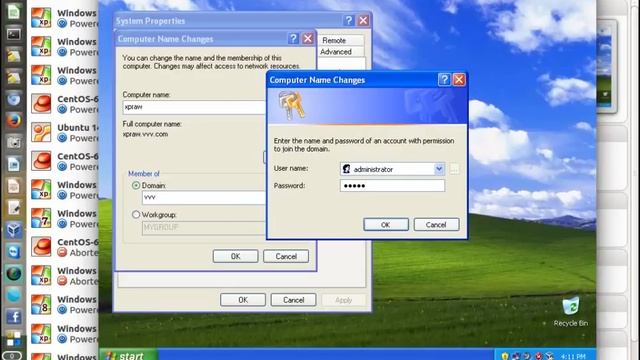Click the Workgroup field showing MYGROUP

[x=204, y=227]
